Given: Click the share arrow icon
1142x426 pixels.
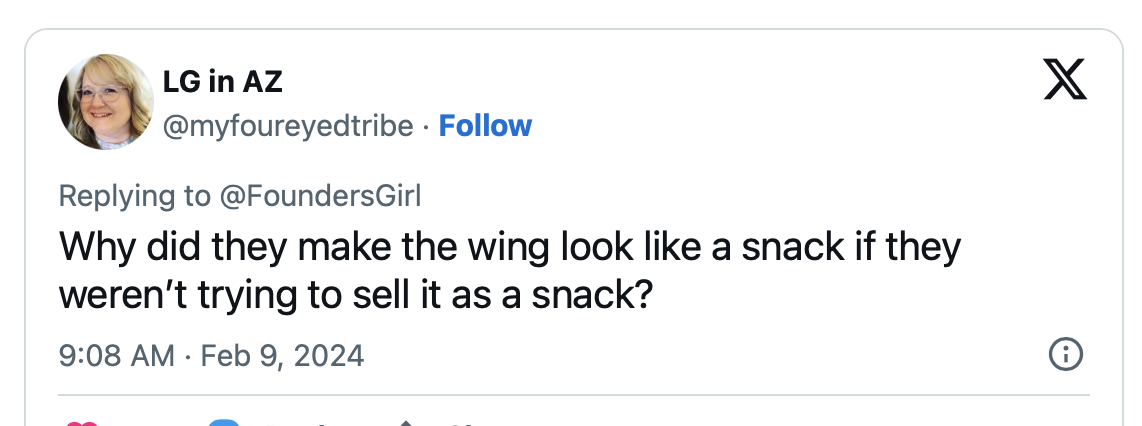Looking at the screenshot, I should [407, 423].
